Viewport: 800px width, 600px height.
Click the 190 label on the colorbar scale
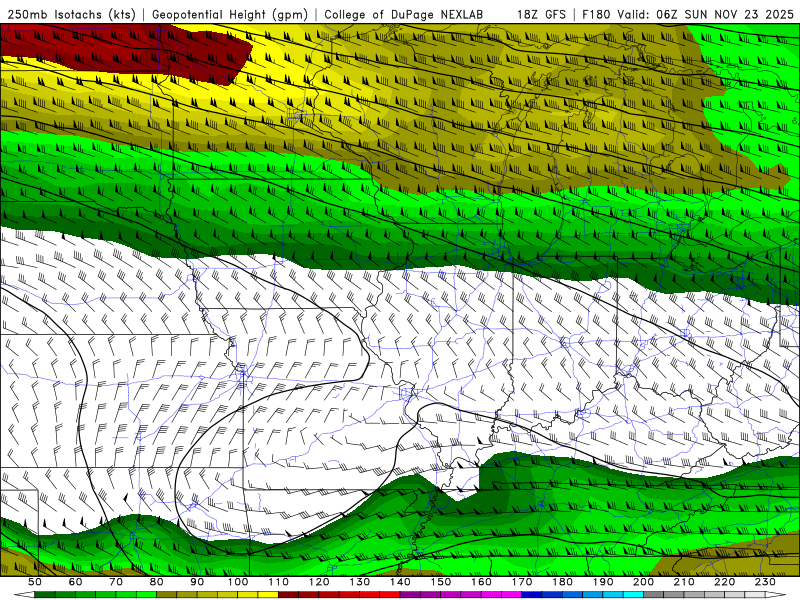point(603,582)
